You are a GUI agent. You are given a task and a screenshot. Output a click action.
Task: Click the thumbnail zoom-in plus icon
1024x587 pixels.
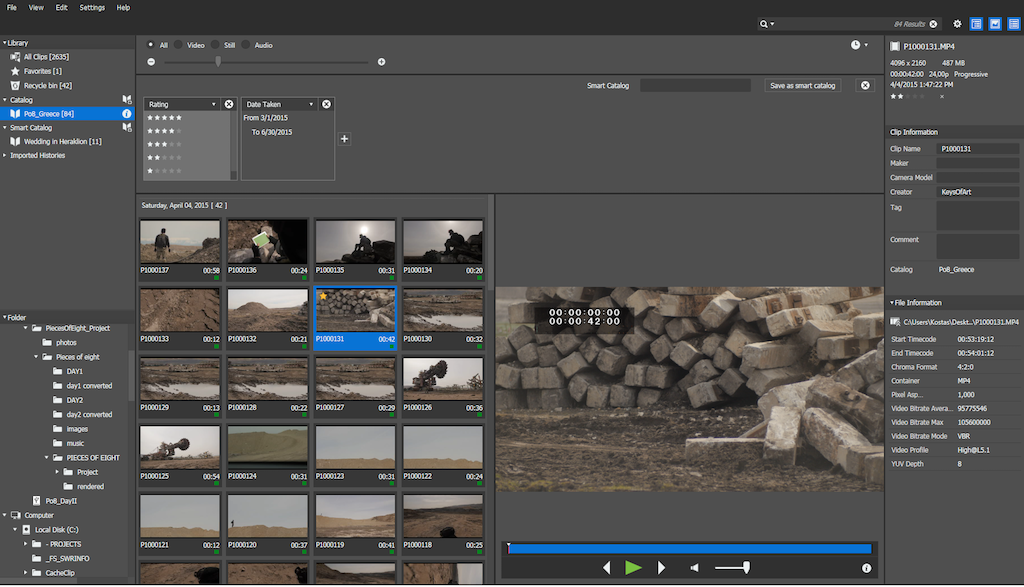[381, 62]
